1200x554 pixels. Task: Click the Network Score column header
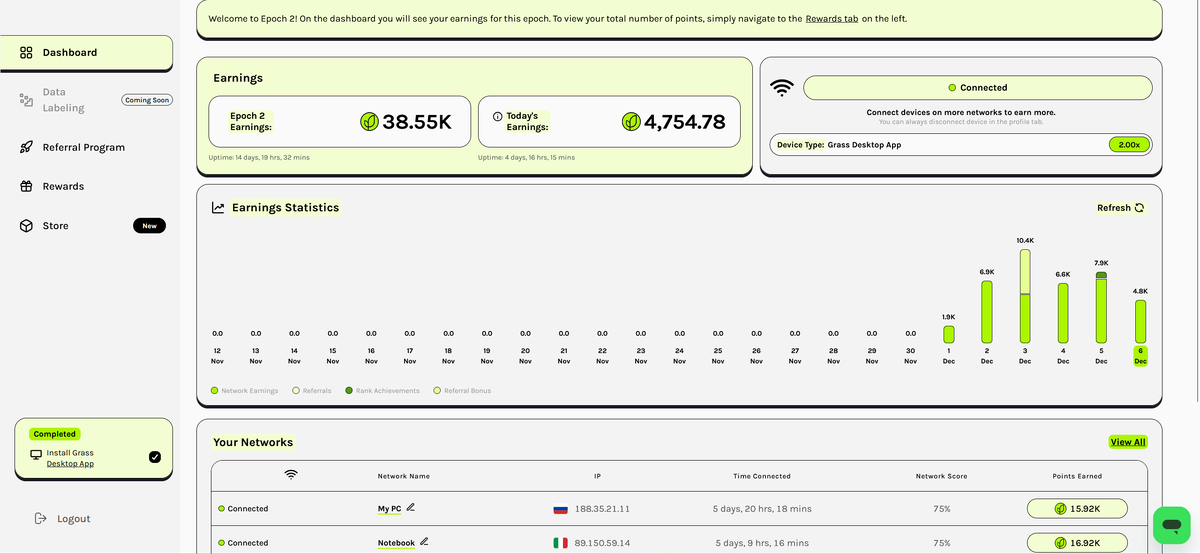point(942,476)
